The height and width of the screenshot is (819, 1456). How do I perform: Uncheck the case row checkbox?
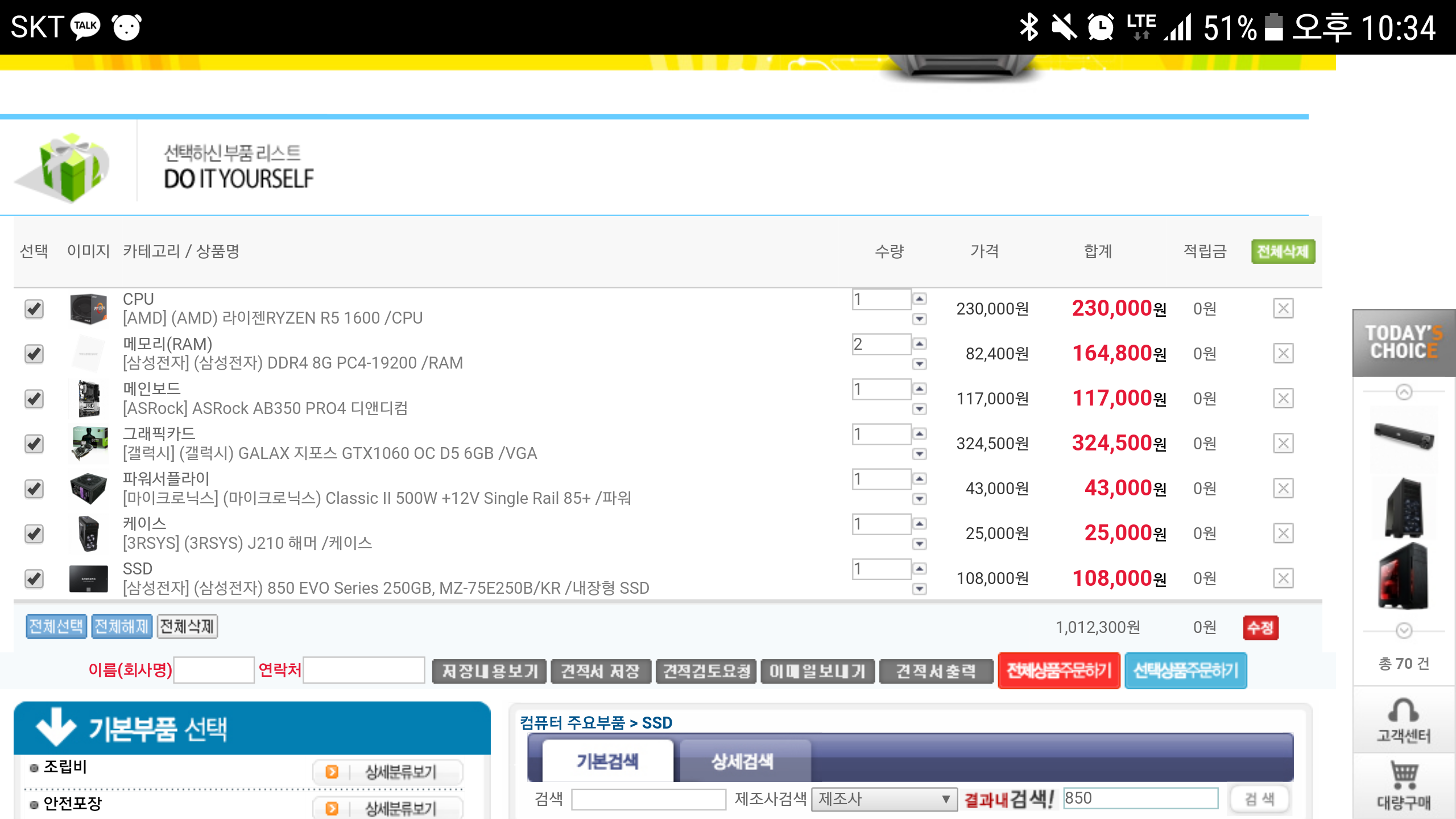click(34, 533)
